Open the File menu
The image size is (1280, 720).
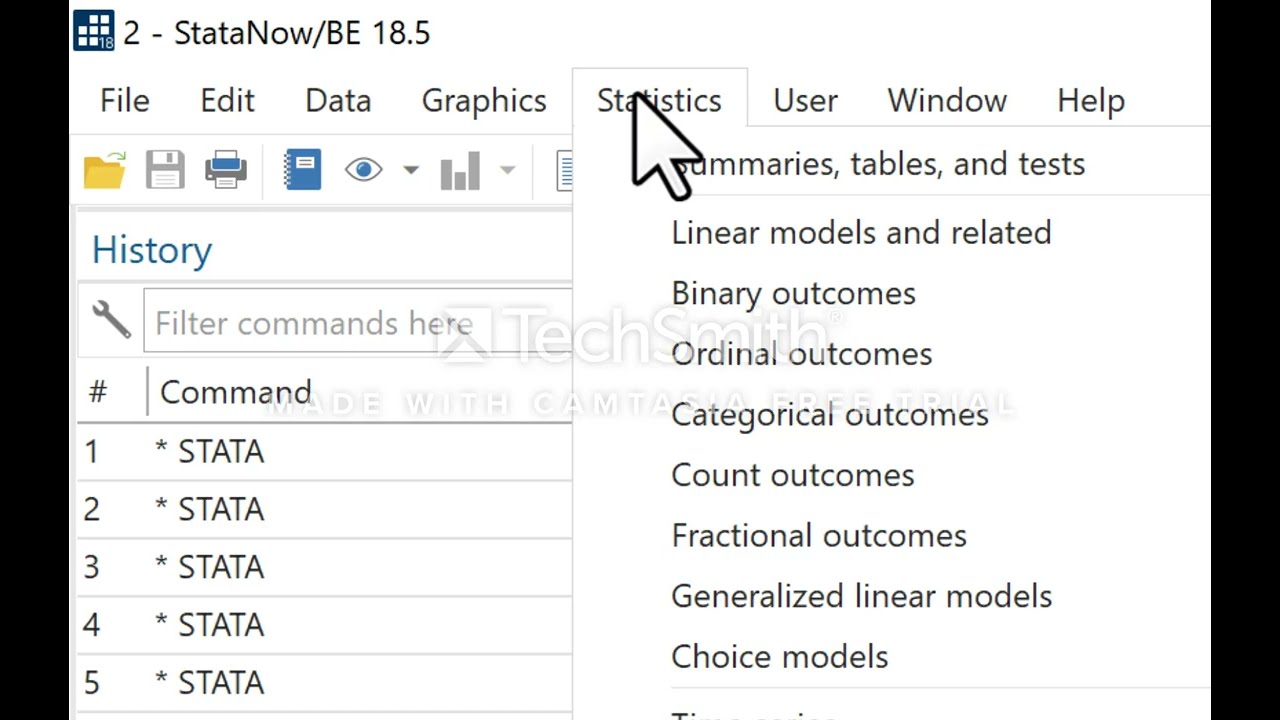tap(125, 101)
